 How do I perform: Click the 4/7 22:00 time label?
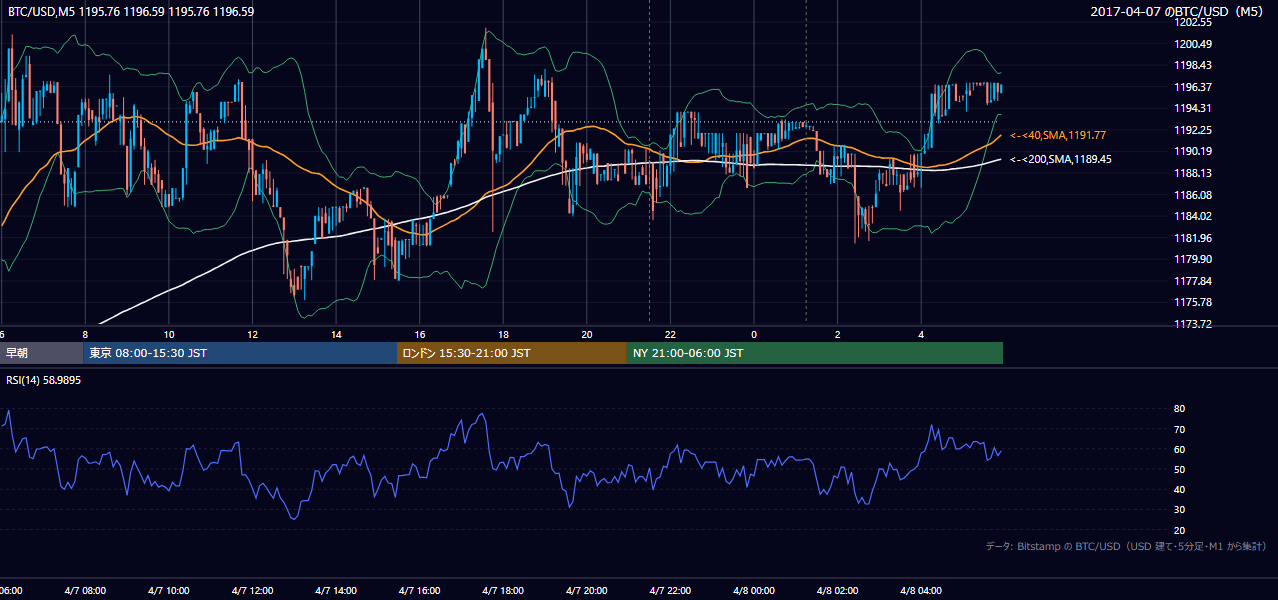[x=671, y=591]
